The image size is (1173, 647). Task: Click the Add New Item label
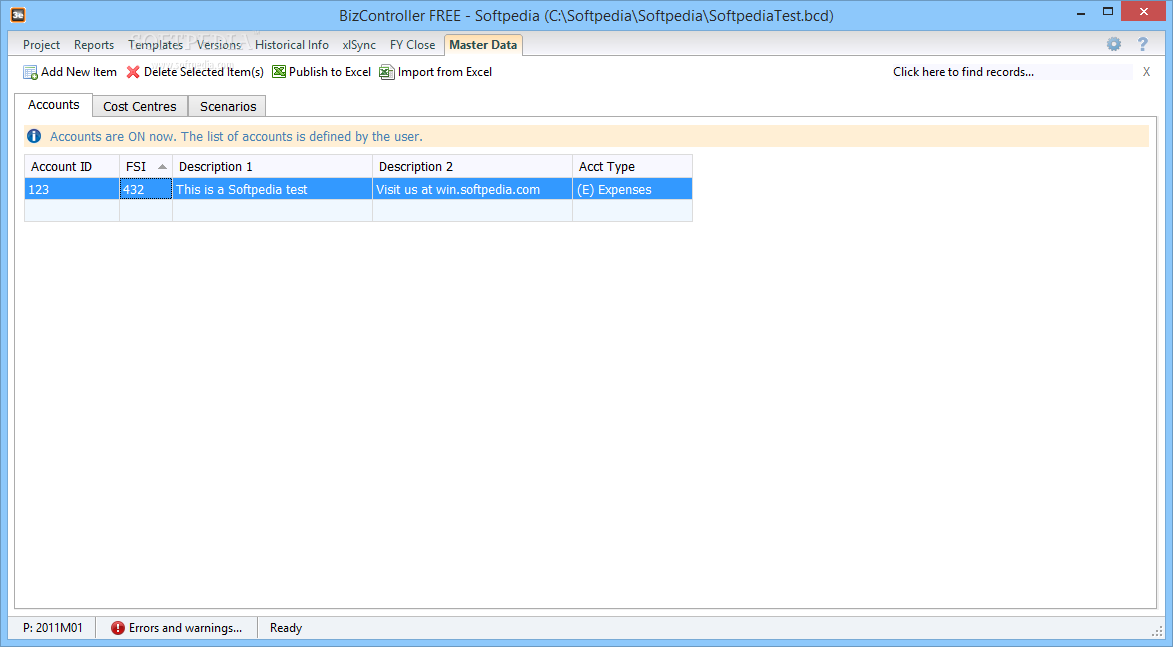(x=79, y=72)
